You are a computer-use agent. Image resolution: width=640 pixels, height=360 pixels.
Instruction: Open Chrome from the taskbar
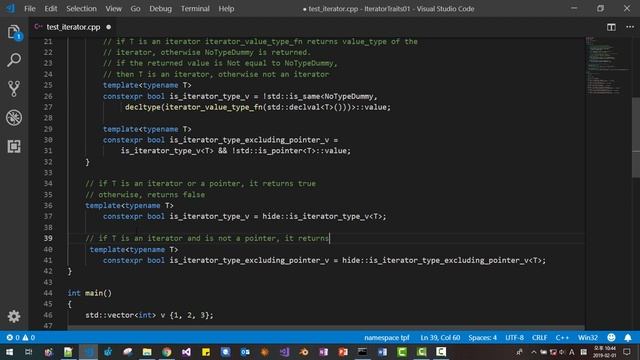167,352
